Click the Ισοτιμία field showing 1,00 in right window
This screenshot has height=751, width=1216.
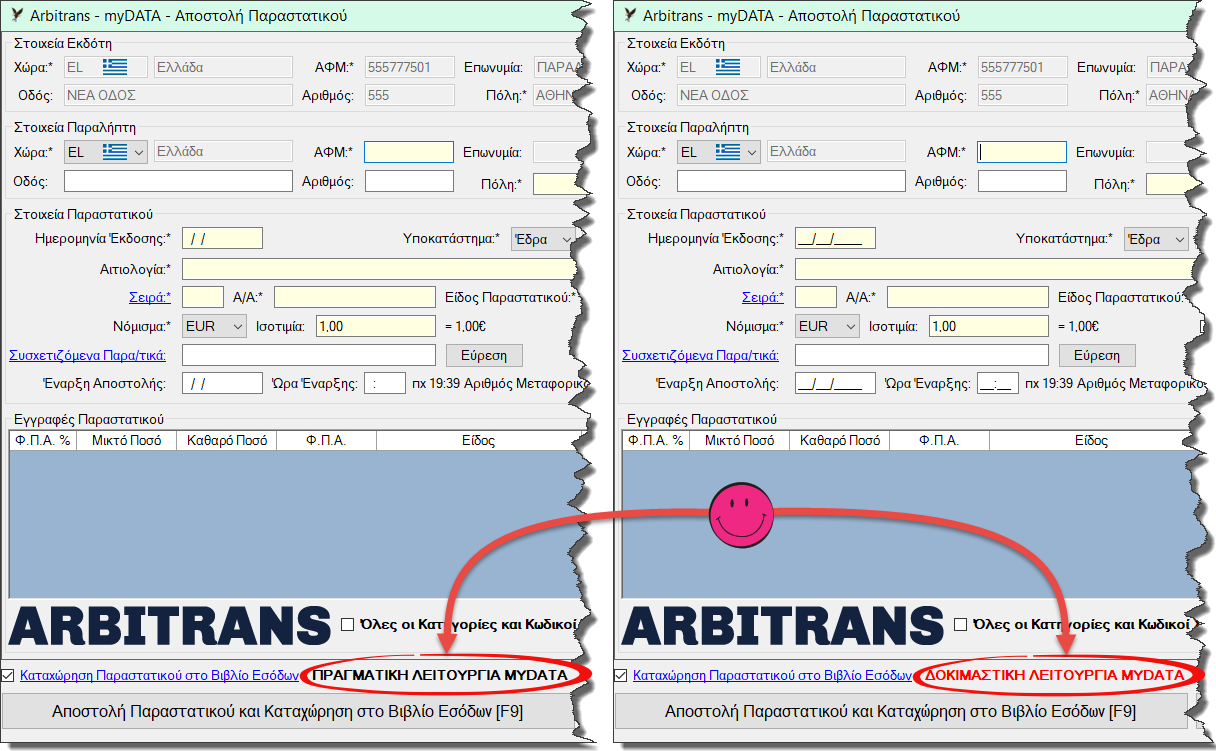[x=989, y=326]
